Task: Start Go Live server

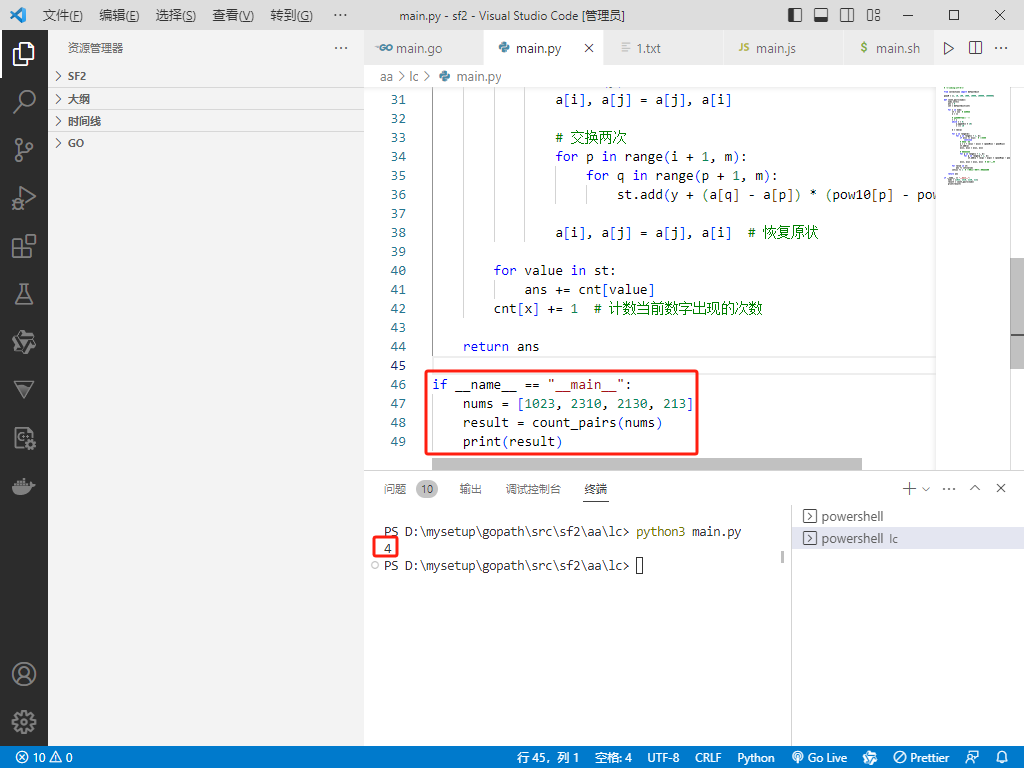Action: tap(819, 758)
